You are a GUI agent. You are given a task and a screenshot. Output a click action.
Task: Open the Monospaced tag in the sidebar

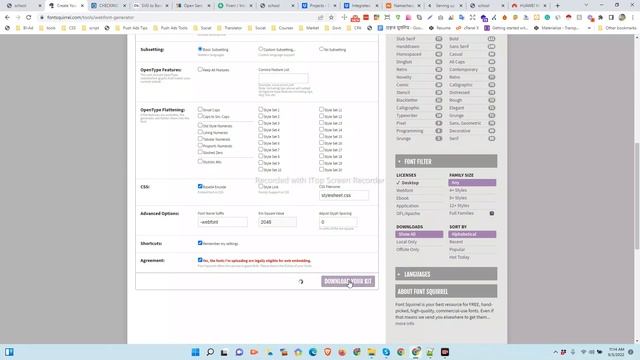[409, 54]
